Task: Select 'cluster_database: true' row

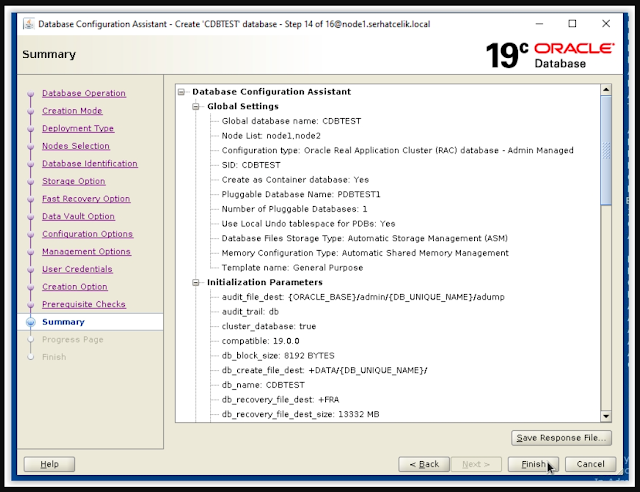Action: [269, 326]
